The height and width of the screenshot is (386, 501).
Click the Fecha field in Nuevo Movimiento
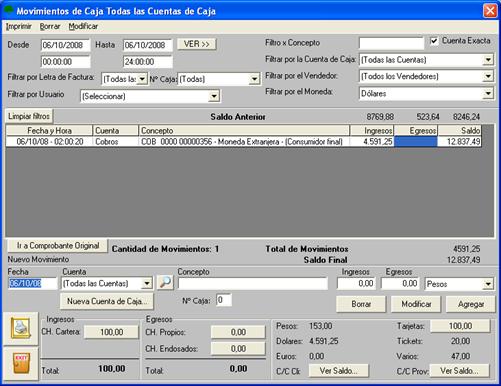pos(33,283)
